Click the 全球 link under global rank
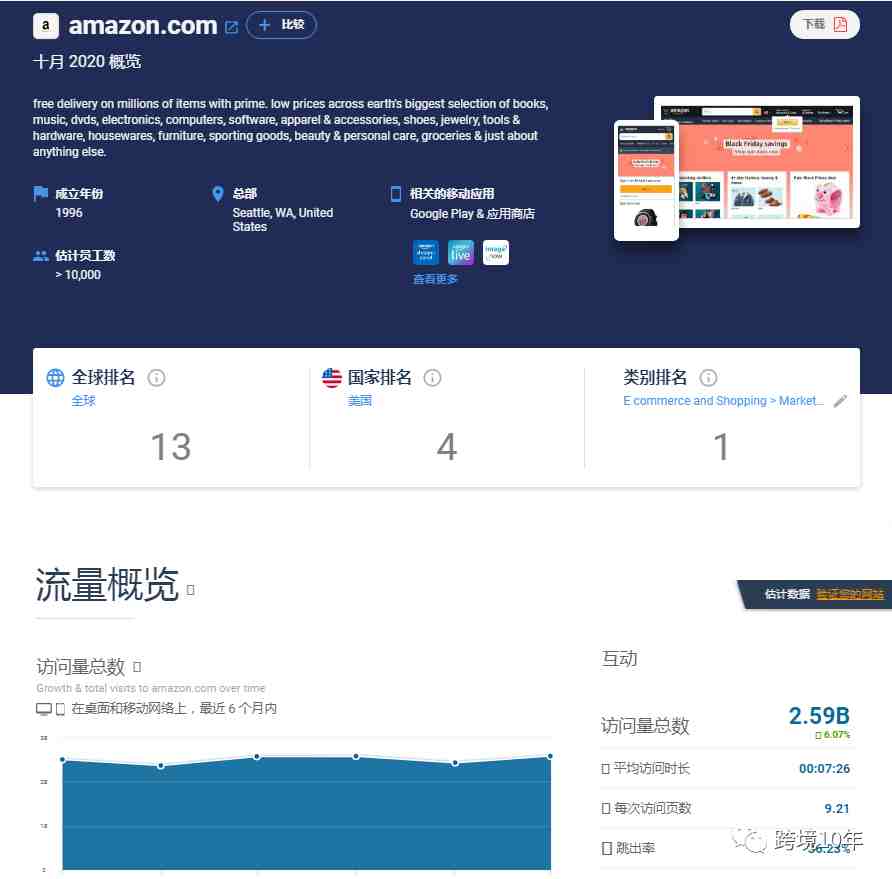The width and height of the screenshot is (892, 879). 84,401
